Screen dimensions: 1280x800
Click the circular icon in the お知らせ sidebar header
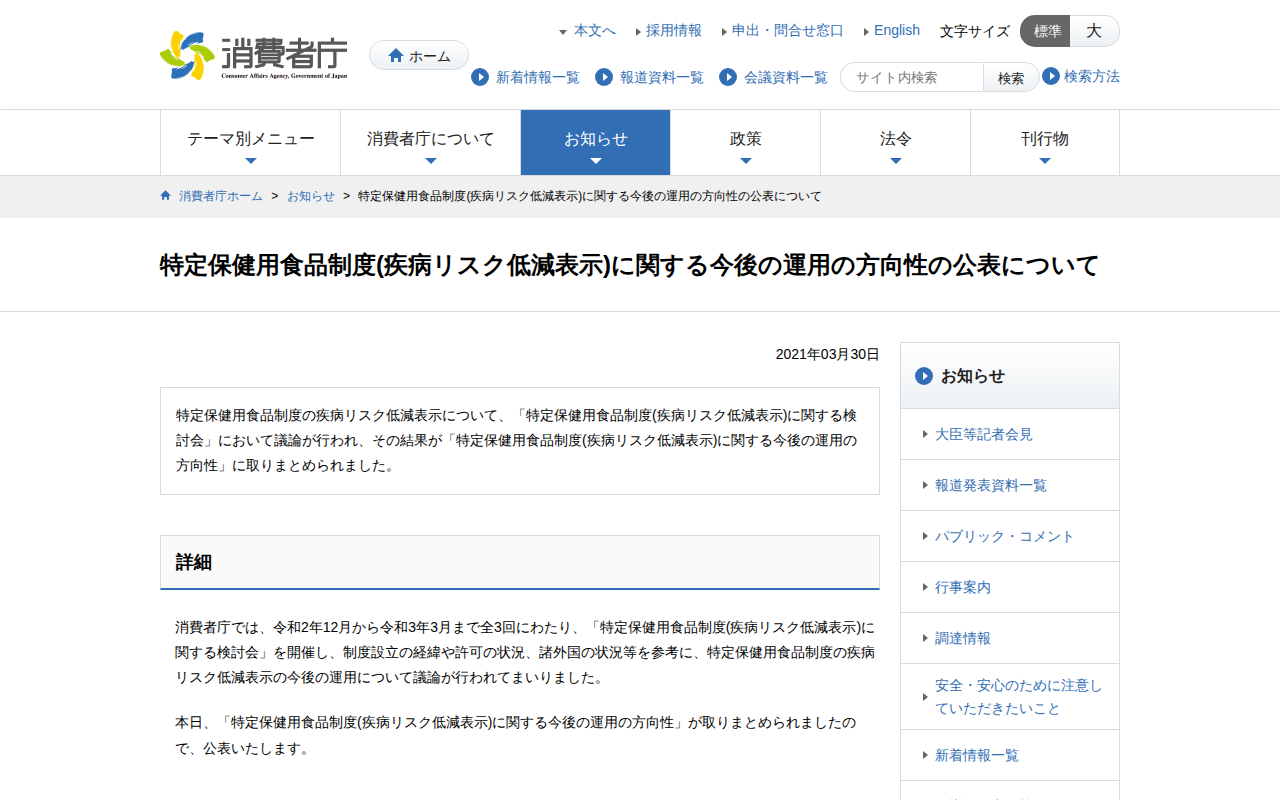pyautogui.click(x=922, y=377)
